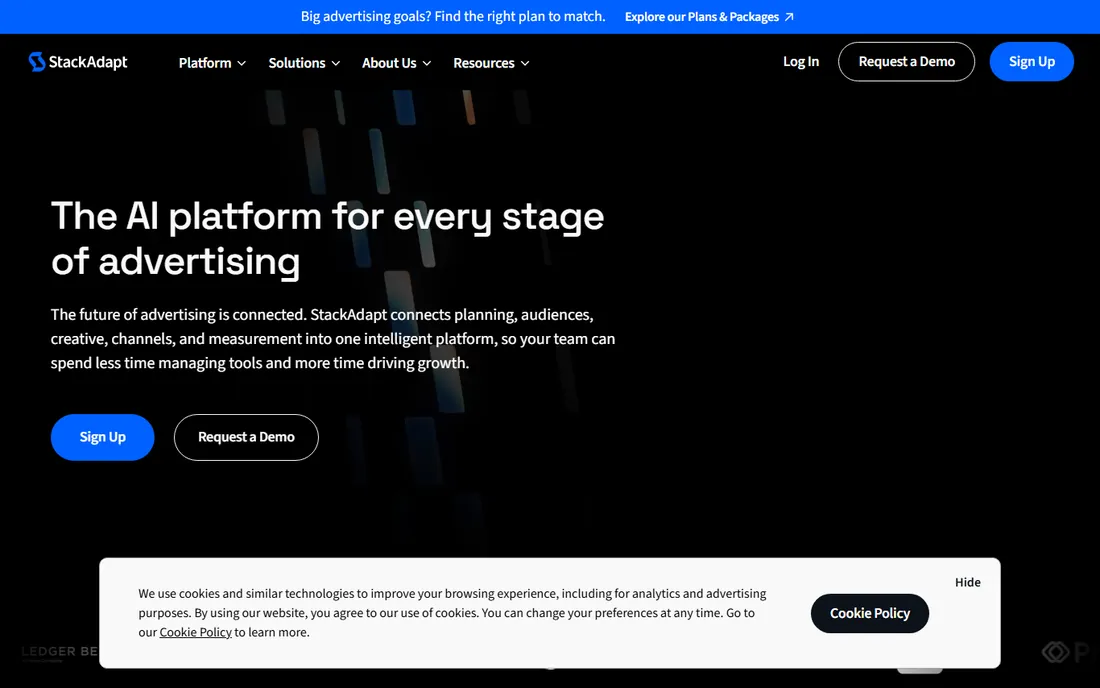Click the banner text about advertising goals
Viewport: 1100px width, 688px height.
(453, 16)
